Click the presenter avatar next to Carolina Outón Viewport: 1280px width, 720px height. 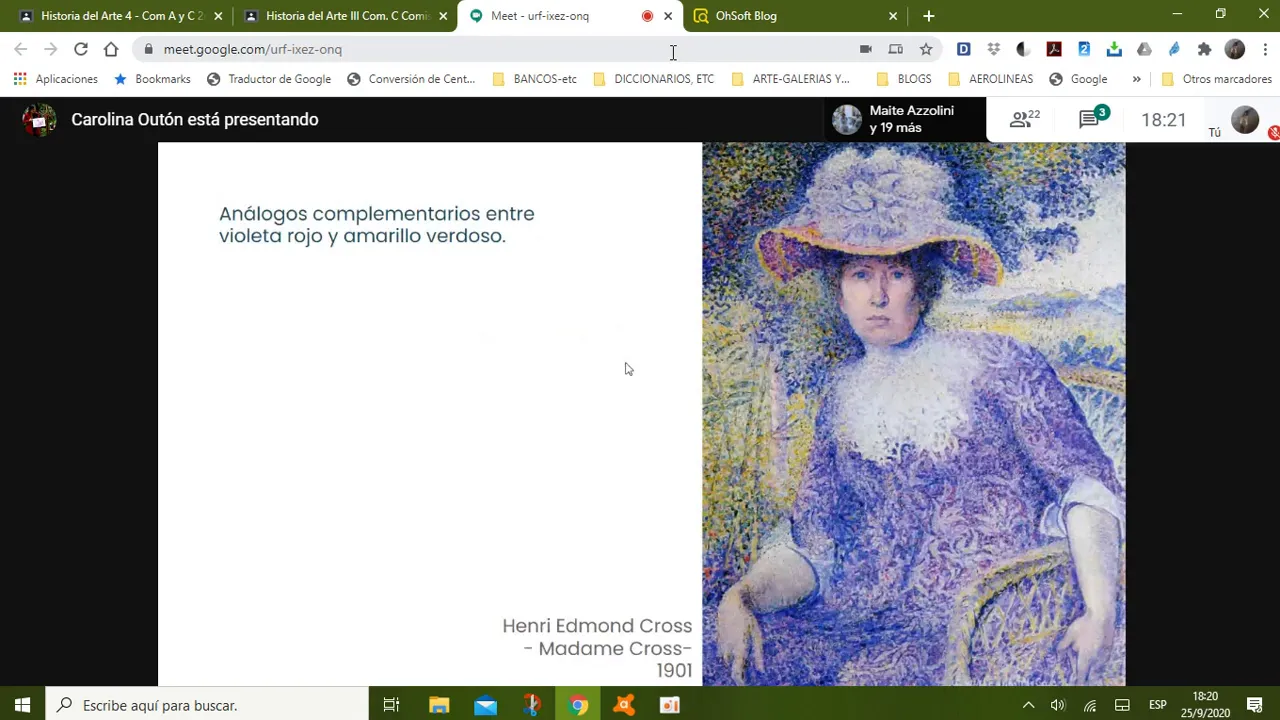(39, 120)
